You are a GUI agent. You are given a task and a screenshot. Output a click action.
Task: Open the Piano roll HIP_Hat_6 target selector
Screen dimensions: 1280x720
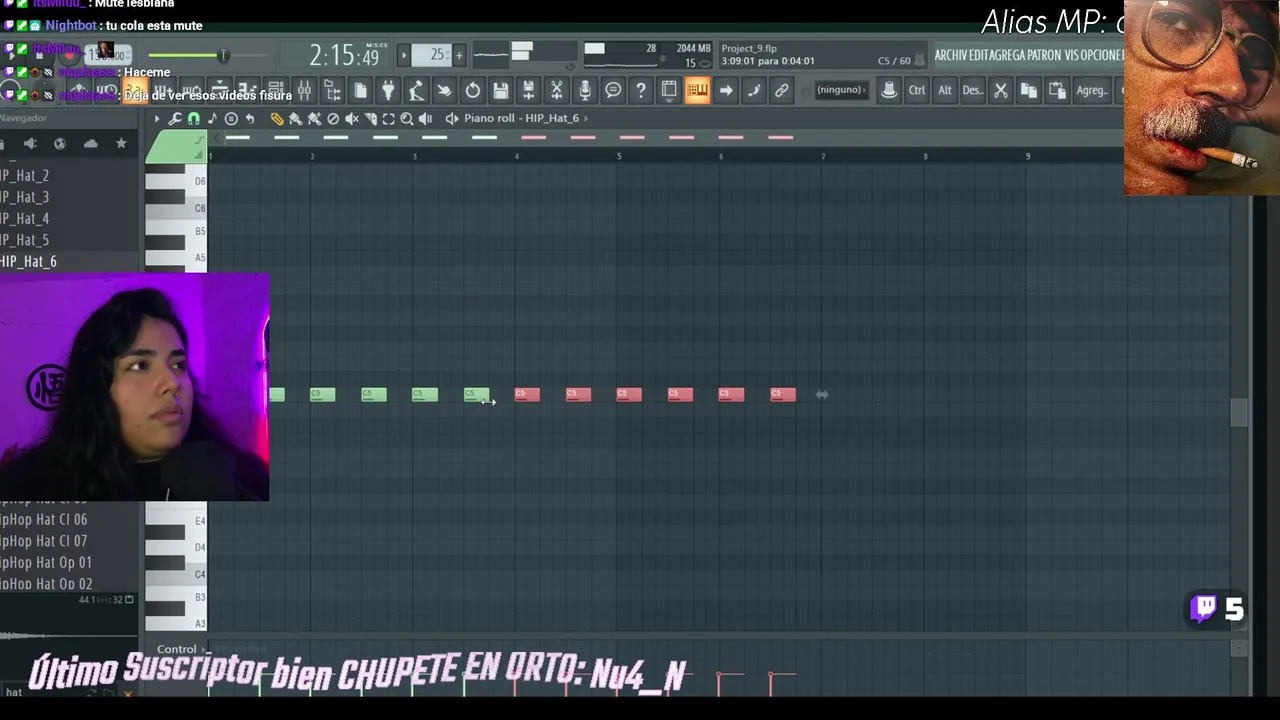click(x=521, y=118)
